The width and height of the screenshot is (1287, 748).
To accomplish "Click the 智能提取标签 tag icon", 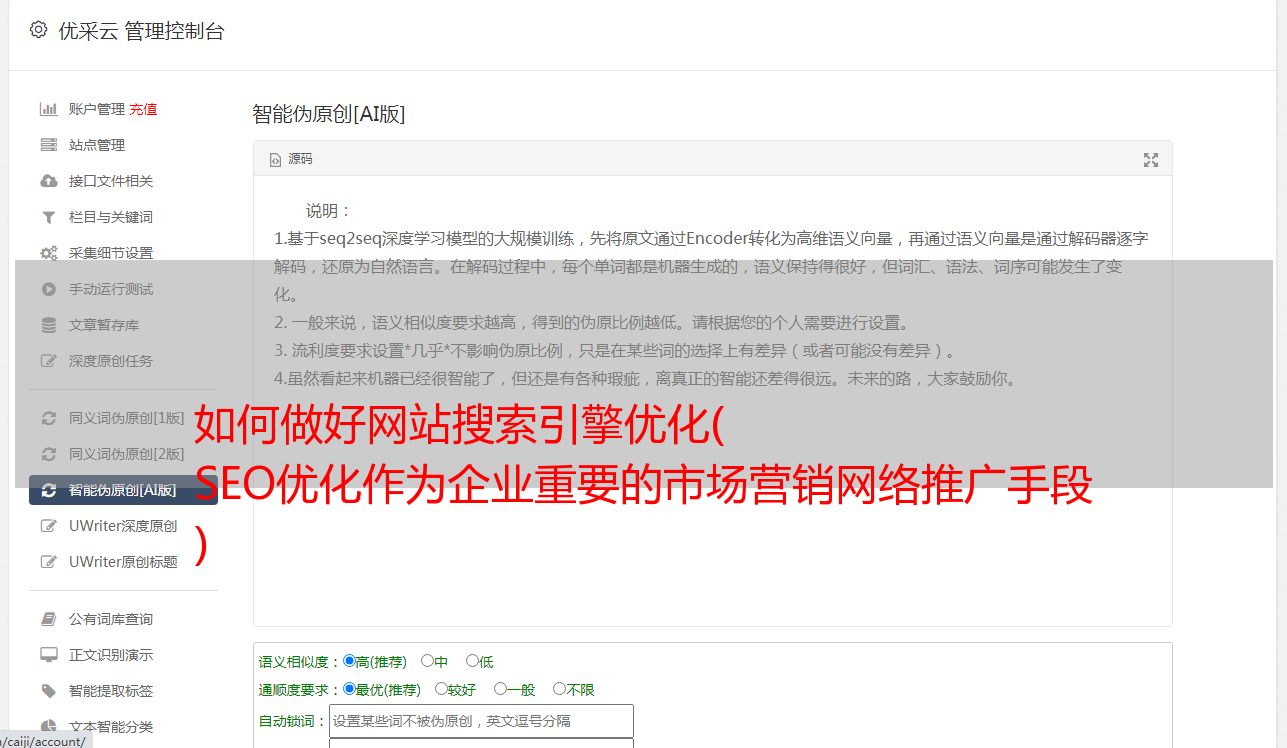I will coord(48,691).
